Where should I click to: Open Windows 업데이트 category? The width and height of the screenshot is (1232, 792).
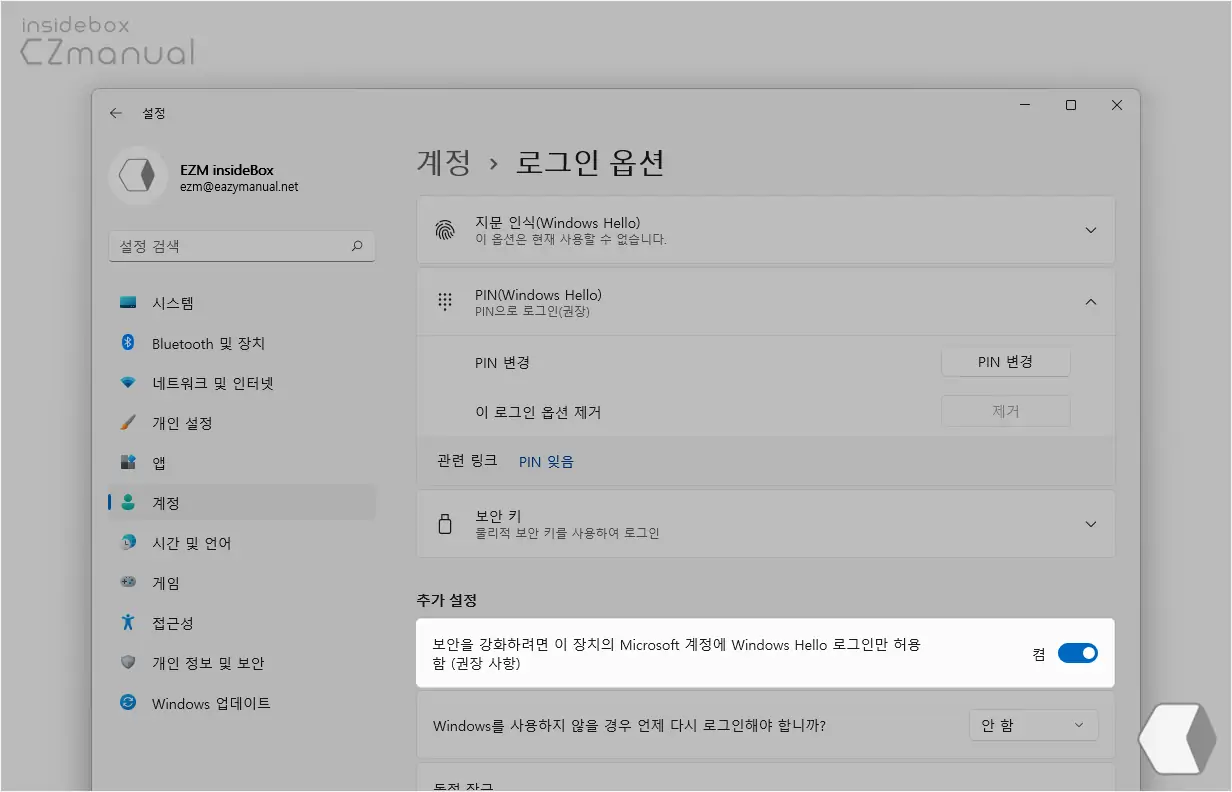tap(241, 703)
